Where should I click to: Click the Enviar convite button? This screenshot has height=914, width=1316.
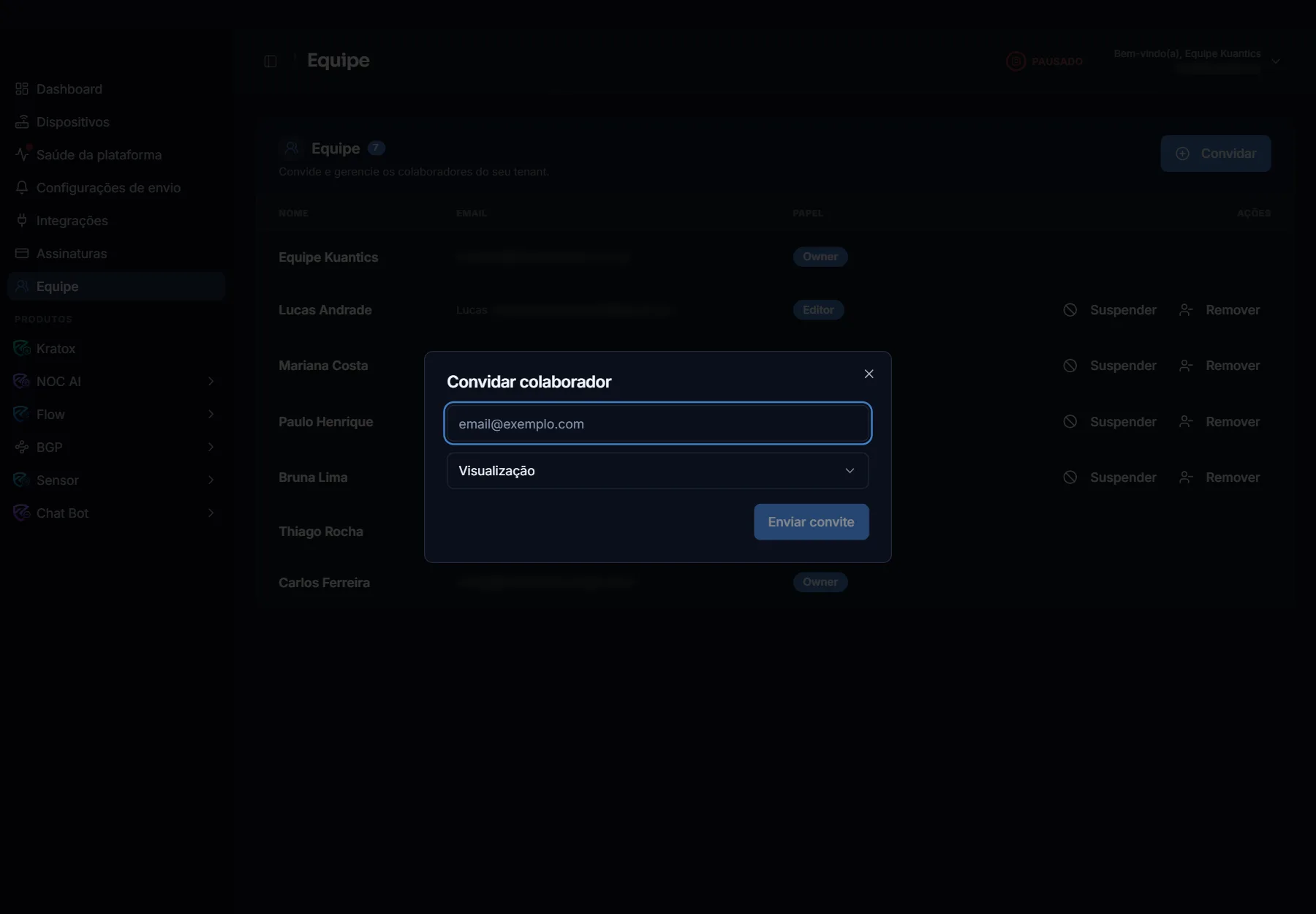811,522
